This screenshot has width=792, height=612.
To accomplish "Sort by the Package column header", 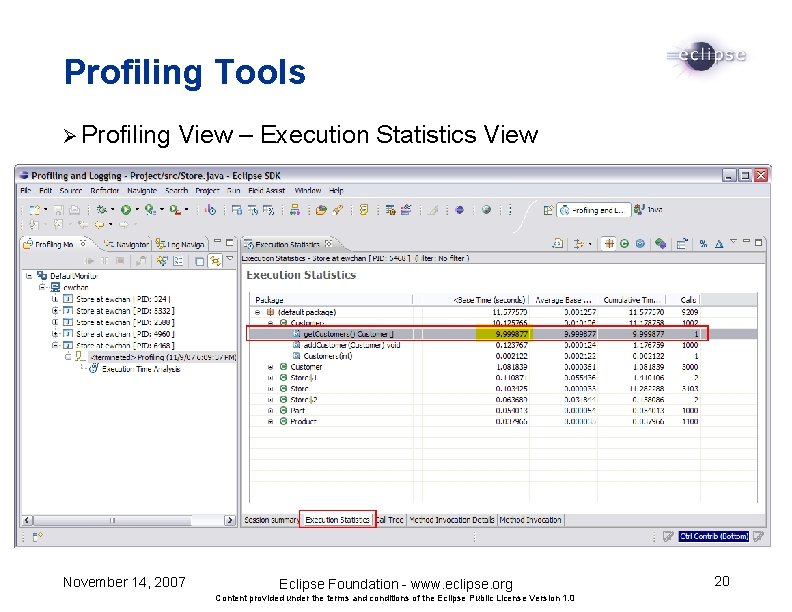I will pyautogui.click(x=331, y=300).
